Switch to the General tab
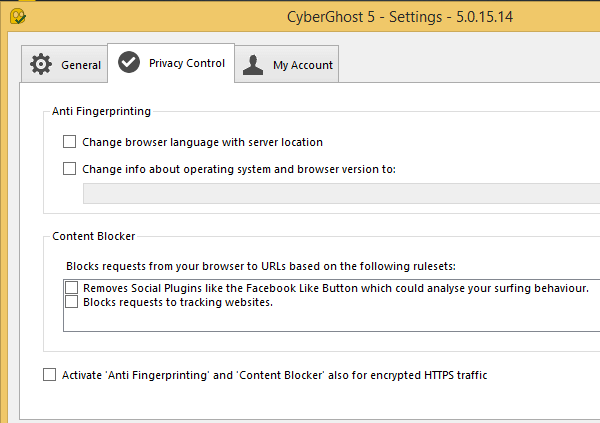Viewport: 600px width, 423px height. click(64, 64)
